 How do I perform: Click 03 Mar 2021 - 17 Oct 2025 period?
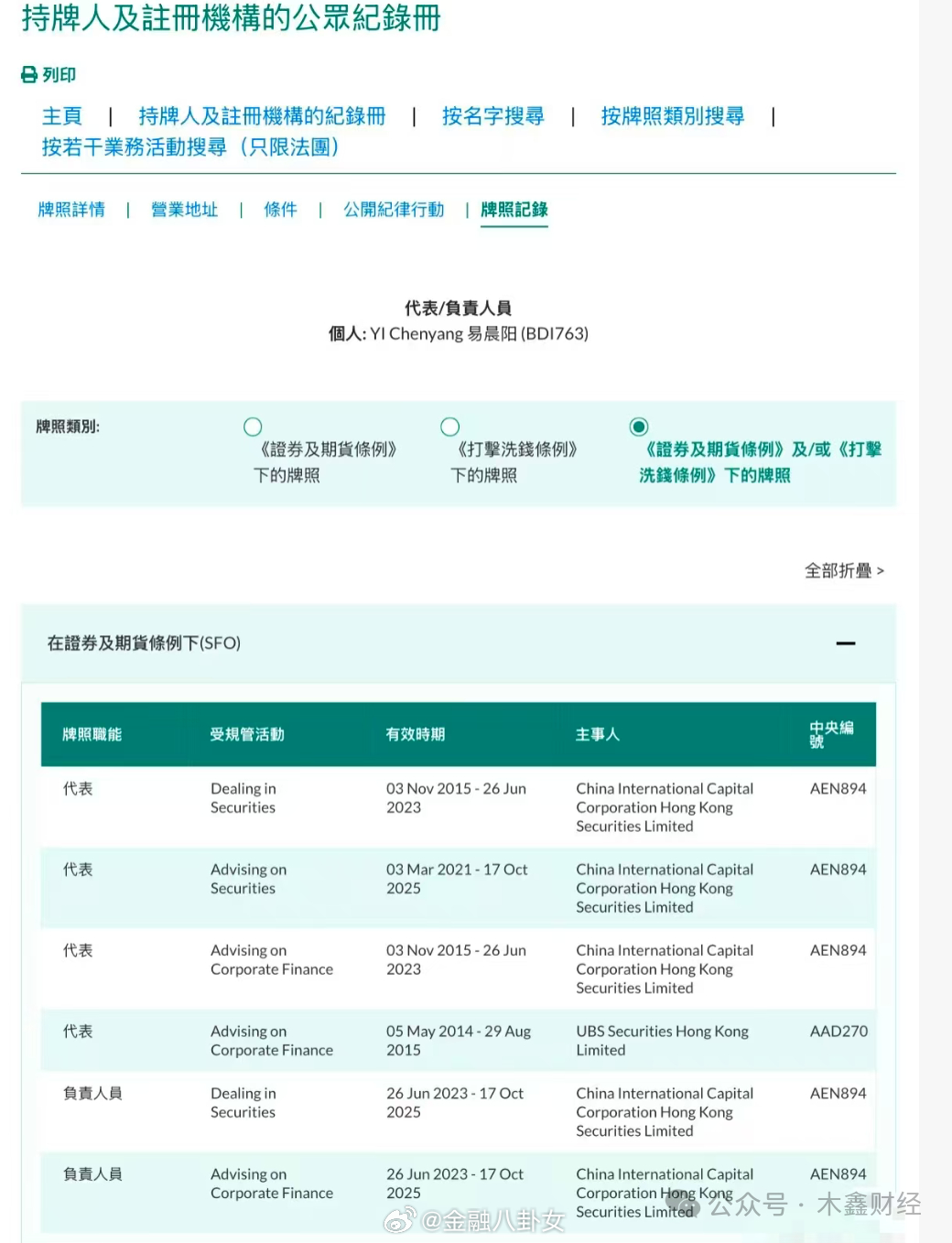pos(457,879)
